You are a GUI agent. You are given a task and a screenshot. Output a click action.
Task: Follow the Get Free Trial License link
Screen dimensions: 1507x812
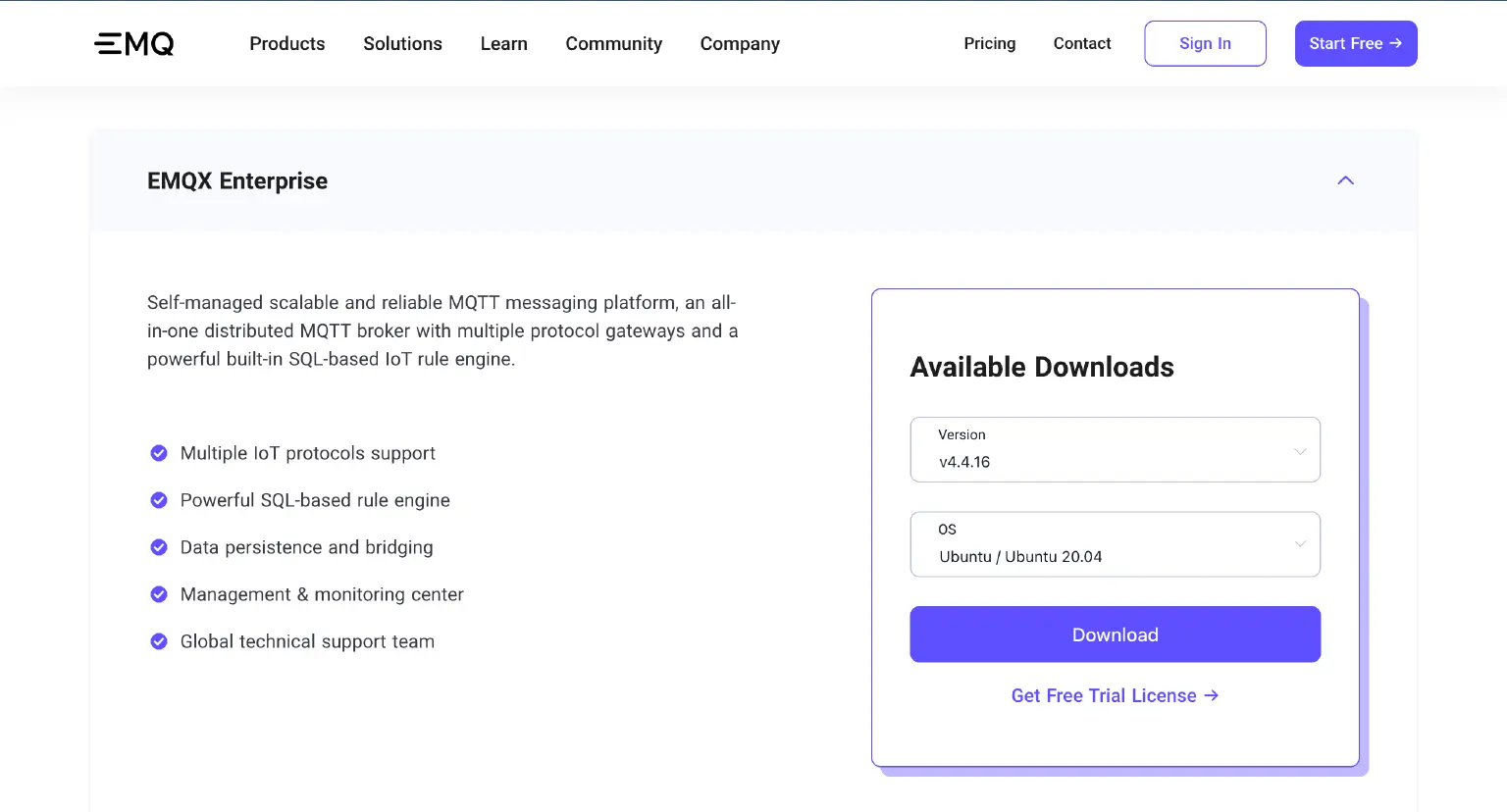pyautogui.click(x=1105, y=695)
